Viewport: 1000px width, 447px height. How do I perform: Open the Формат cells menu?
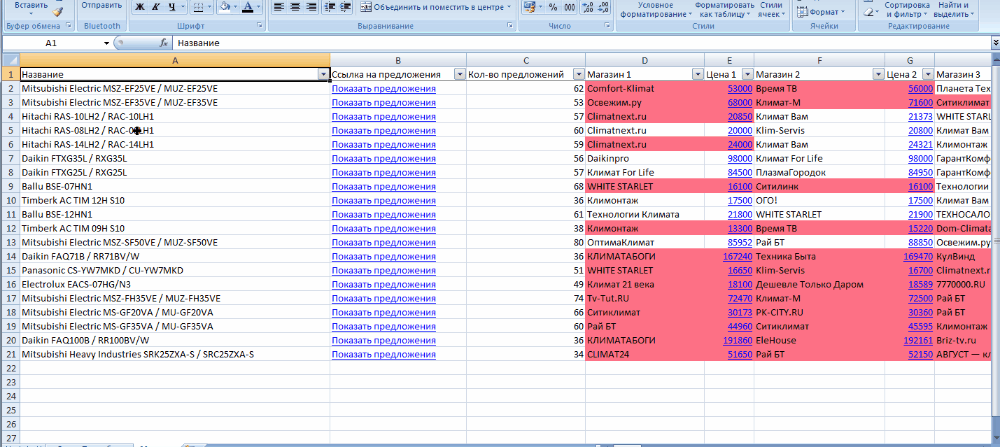[x=821, y=11]
